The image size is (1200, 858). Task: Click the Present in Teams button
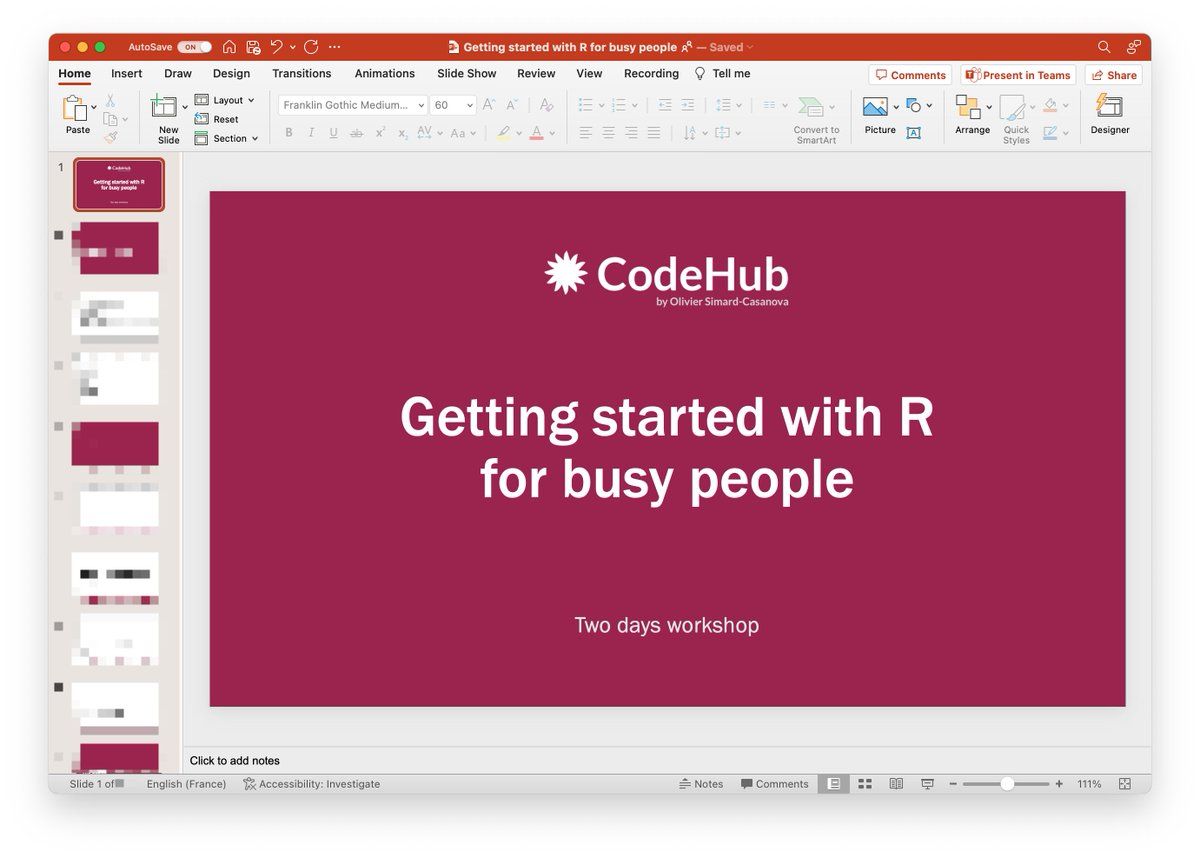pos(1017,75)
